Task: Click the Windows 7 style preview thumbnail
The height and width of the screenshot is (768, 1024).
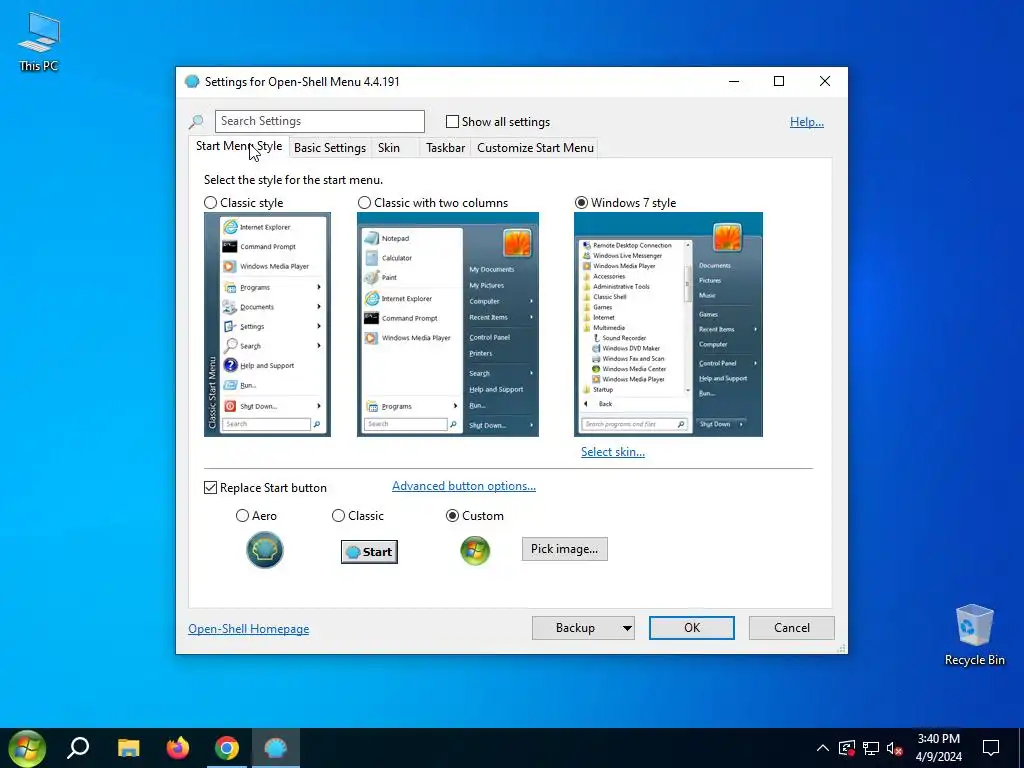Action: coord(668,325)
